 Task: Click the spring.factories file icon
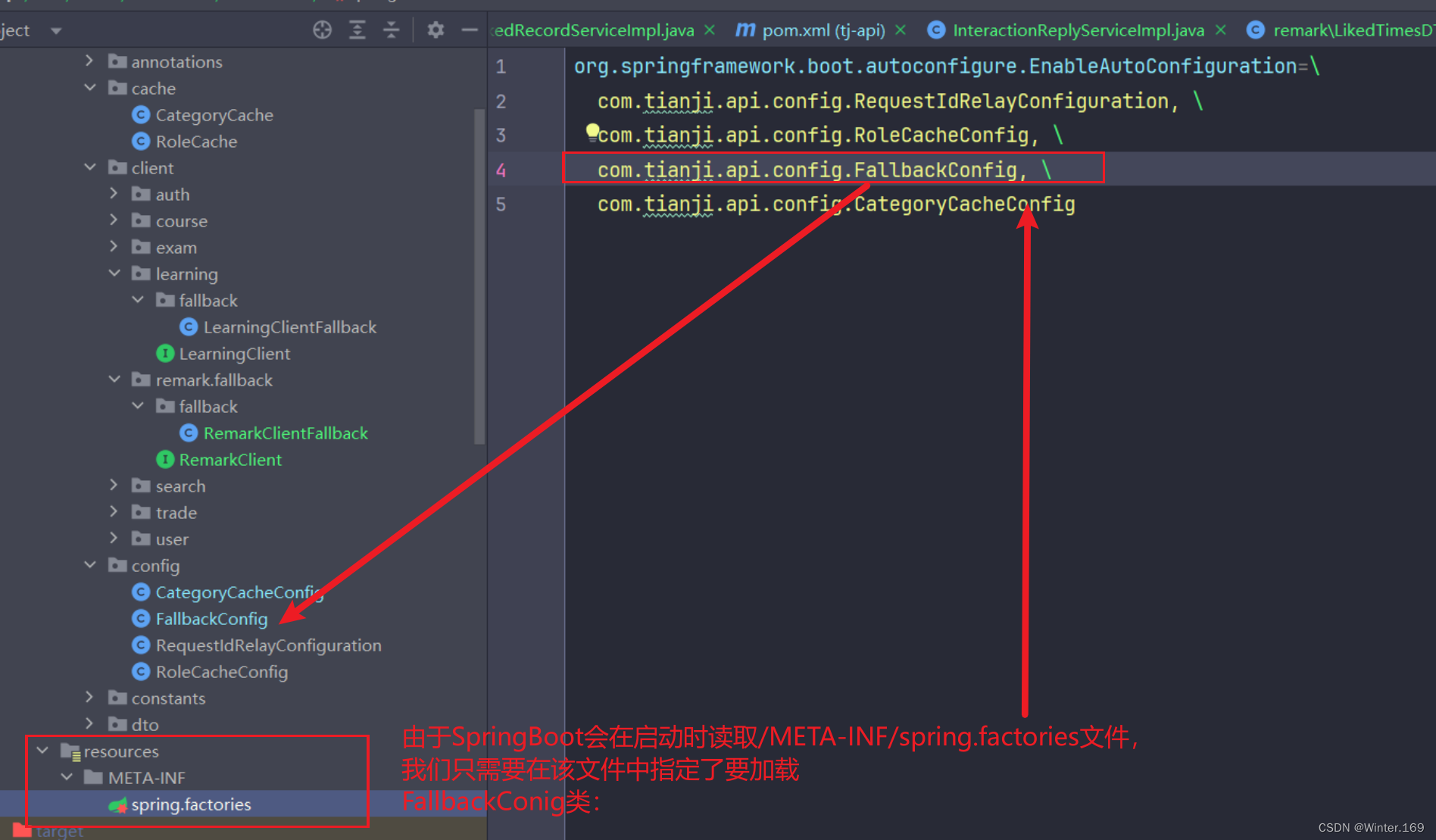point(117,804)
